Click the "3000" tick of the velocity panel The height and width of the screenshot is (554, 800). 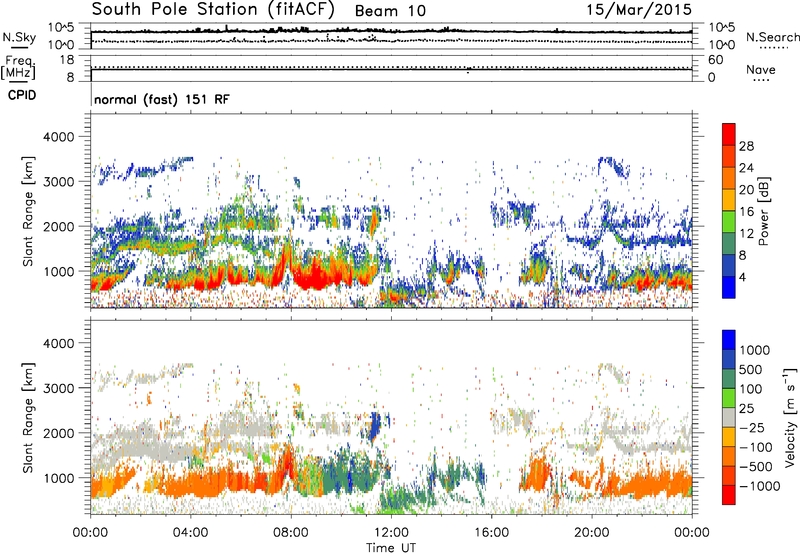[61, 388]
